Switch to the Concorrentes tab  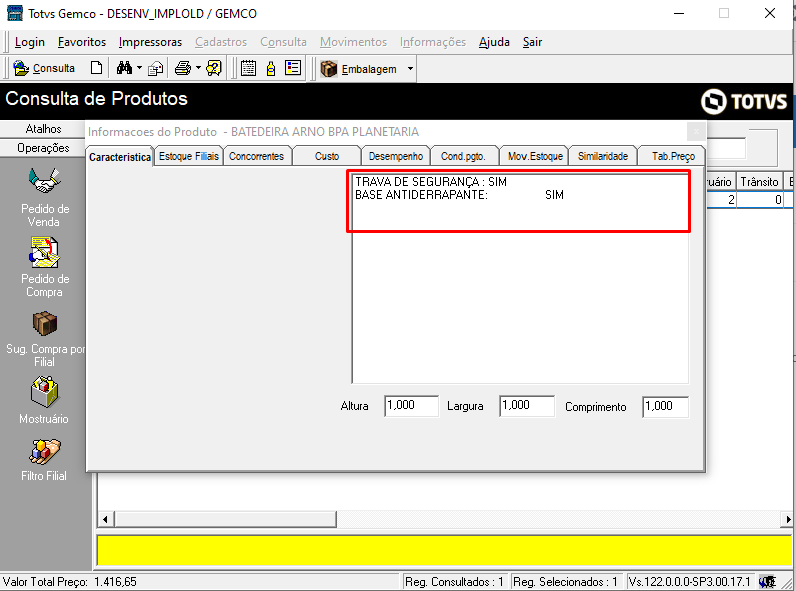pos(256,156)
